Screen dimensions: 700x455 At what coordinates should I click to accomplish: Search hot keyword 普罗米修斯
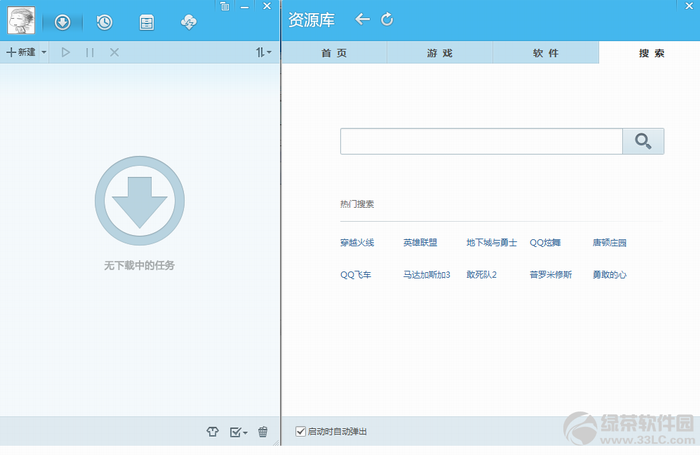[550, 275]
